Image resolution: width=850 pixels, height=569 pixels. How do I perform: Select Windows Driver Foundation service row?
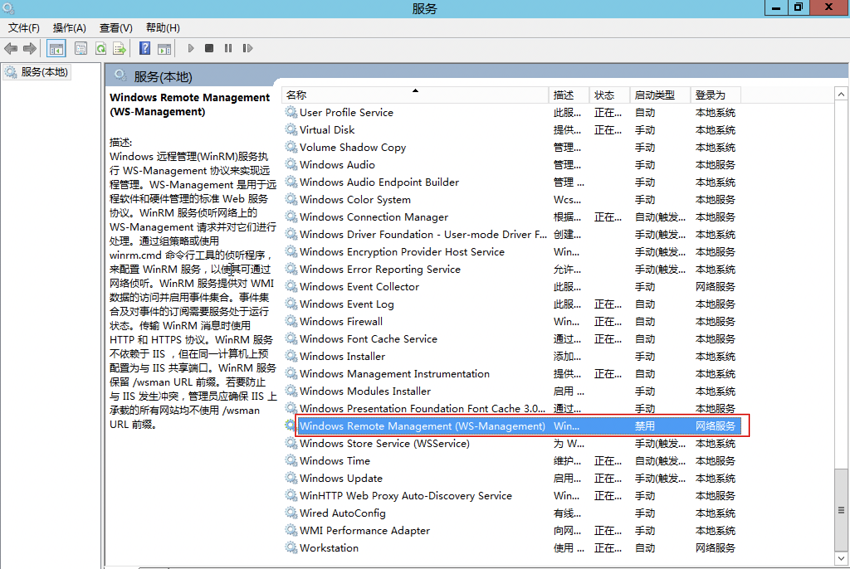click(x=510, y=234)
